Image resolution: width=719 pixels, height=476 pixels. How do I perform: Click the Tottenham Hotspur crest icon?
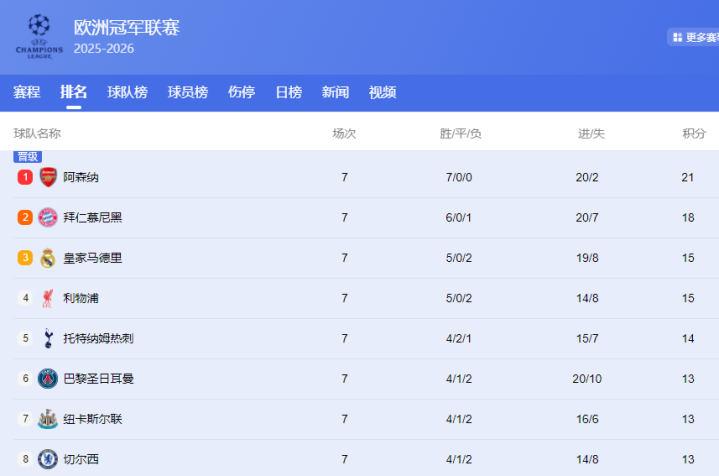[48, 338]
